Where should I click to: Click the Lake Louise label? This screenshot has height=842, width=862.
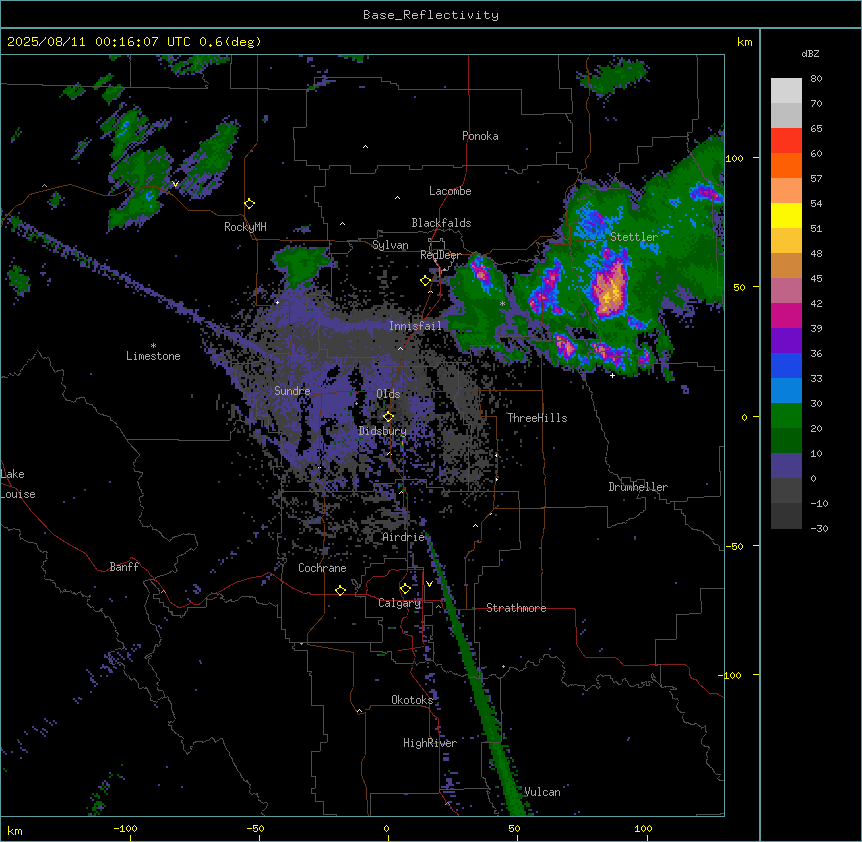click(18, 484)
